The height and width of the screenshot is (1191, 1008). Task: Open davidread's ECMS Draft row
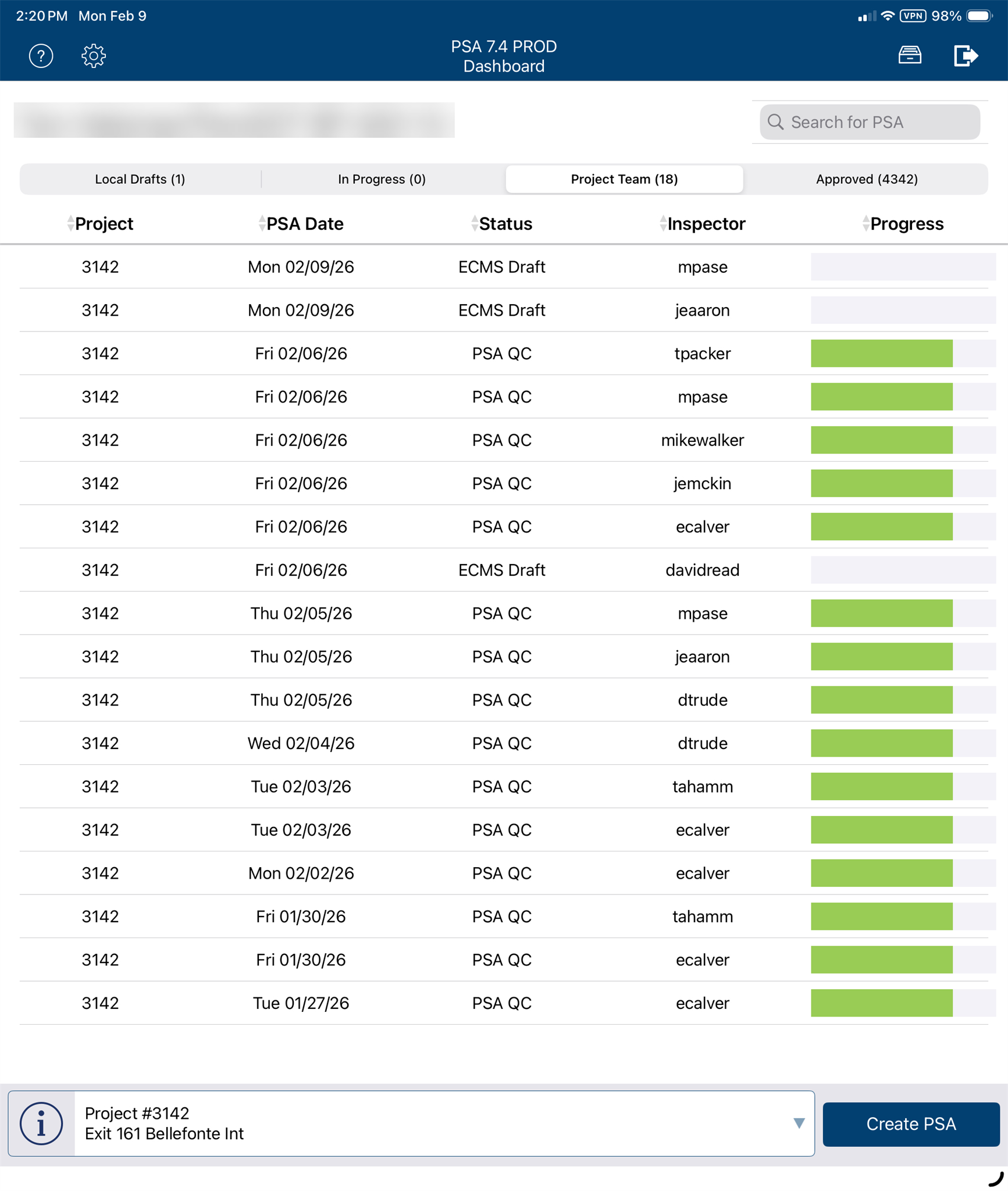(504, 570)
